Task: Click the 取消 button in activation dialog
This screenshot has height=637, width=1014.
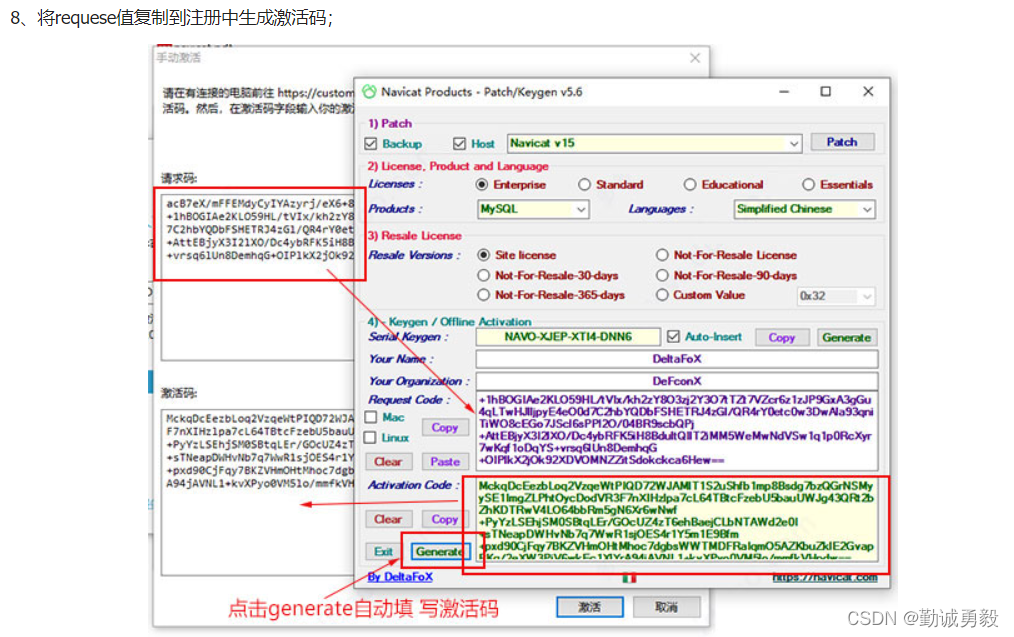Action: click(666, 607)
